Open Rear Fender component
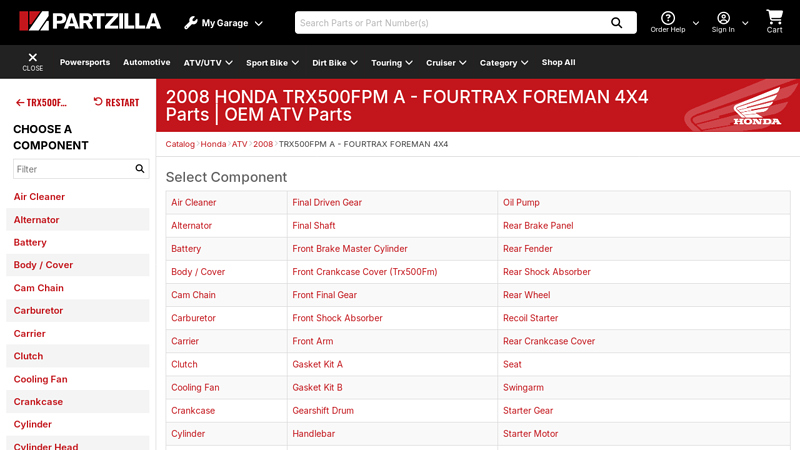This screenshot has height=450, width=800. coord(528,249)
